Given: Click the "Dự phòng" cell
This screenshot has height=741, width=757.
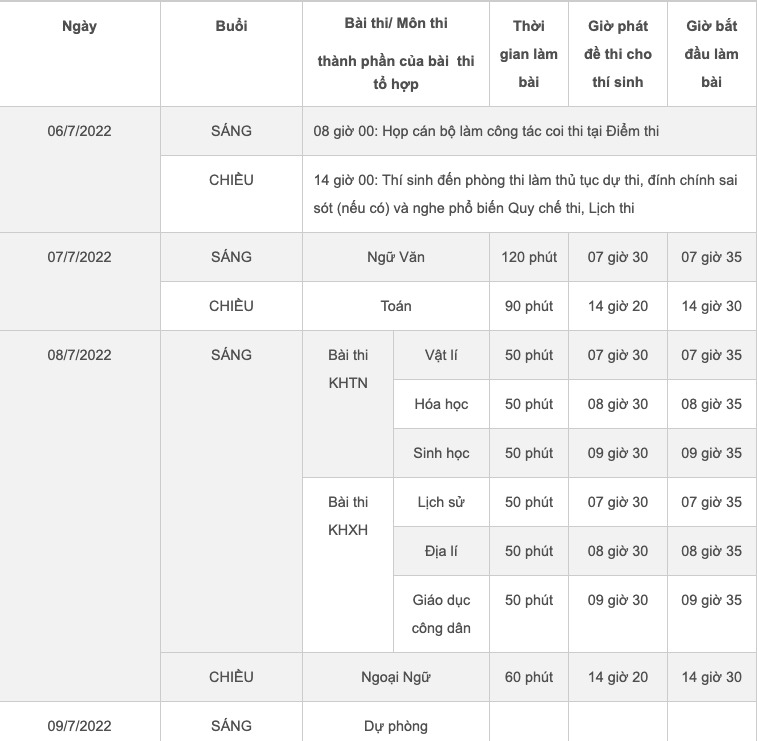Looking at the screenshot, I should tap(395, 726).
